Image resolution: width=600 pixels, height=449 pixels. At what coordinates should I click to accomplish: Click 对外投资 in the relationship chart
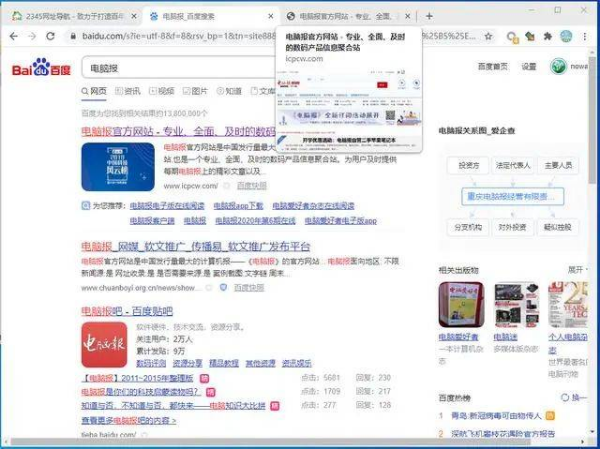[x=513, y=227]
